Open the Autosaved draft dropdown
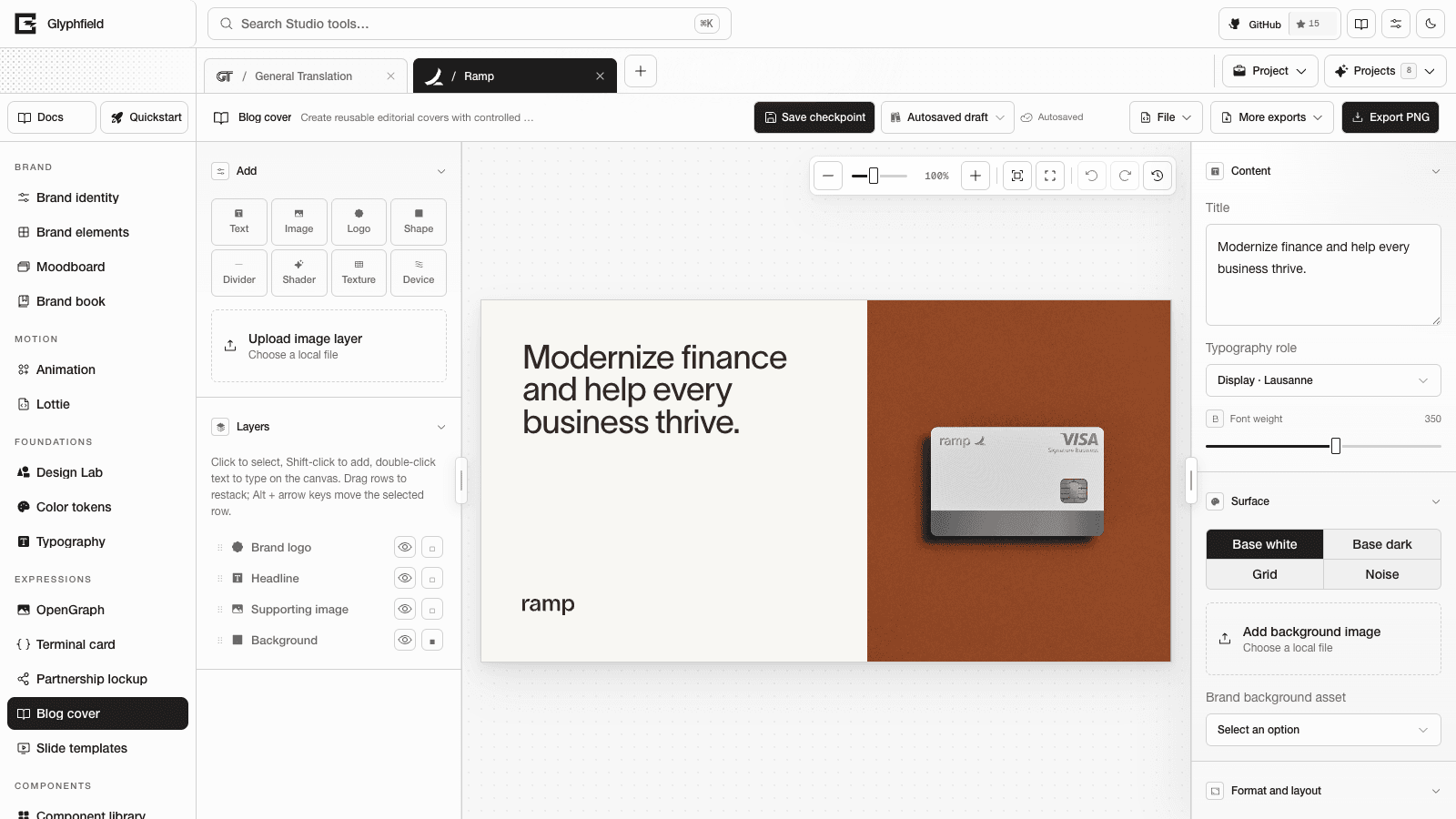Image resolution: width=1456 pixels, height=819 pixels. pos(947,117)
